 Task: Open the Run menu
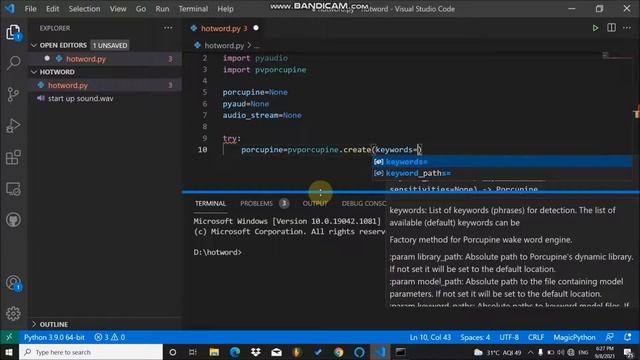pyautogui.click(x=162, y=9)
